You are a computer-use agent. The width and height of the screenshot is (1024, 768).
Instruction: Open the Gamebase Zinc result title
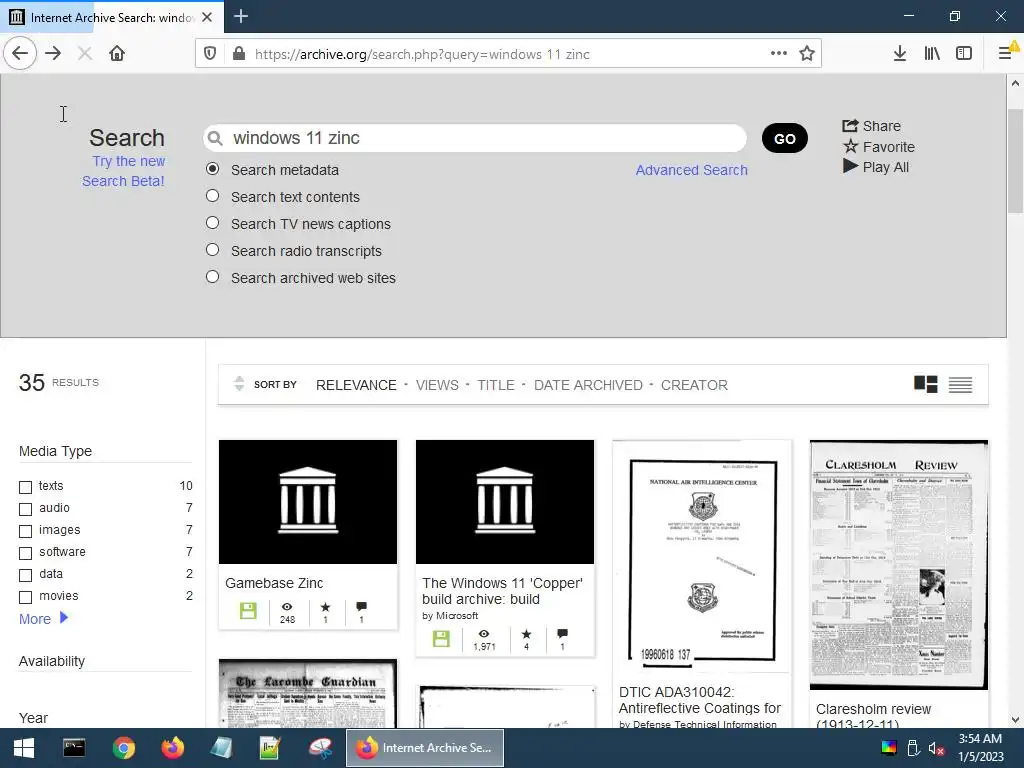click(274, 583)
